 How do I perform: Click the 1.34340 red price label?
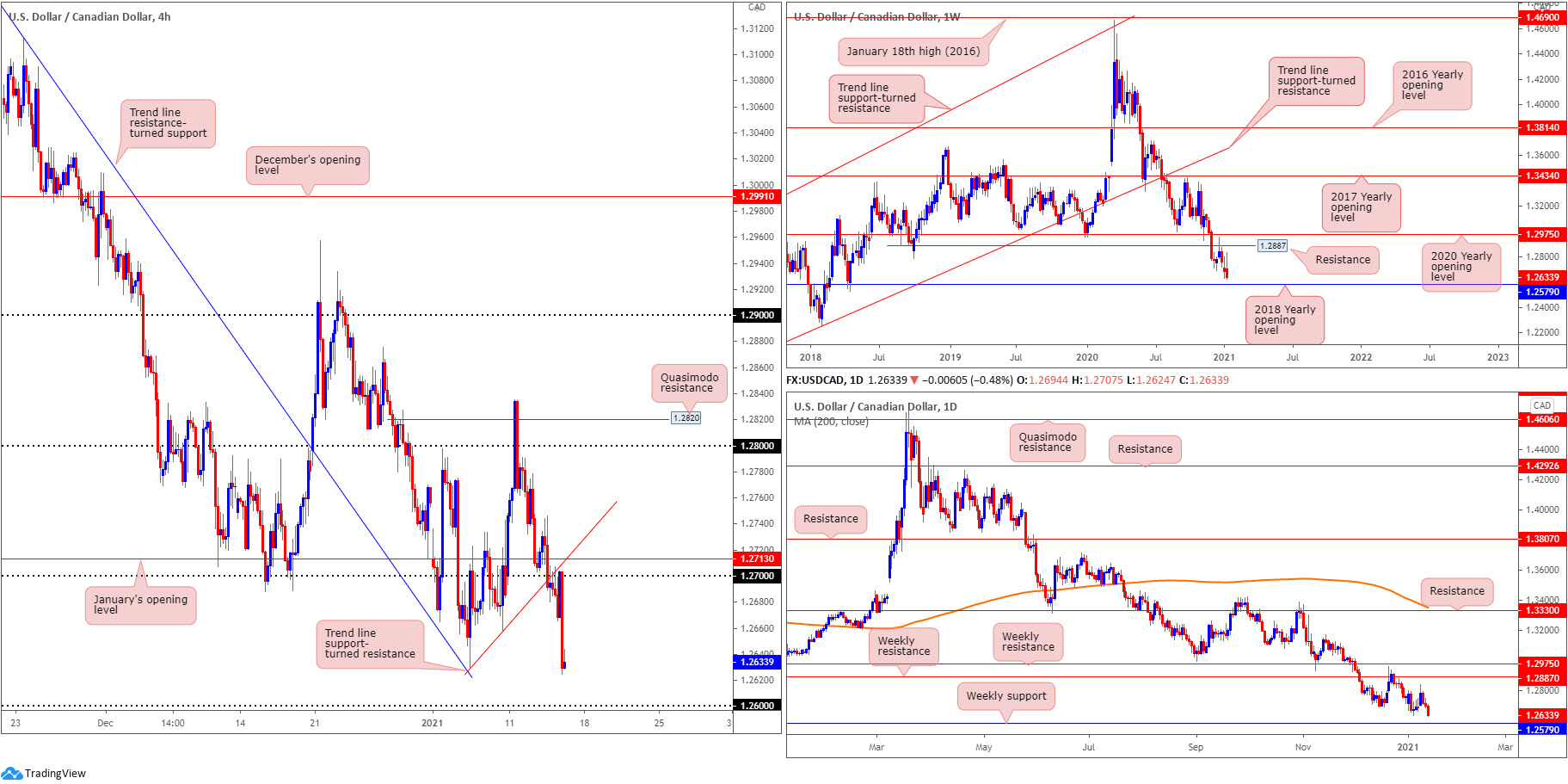coord(1542,176)
